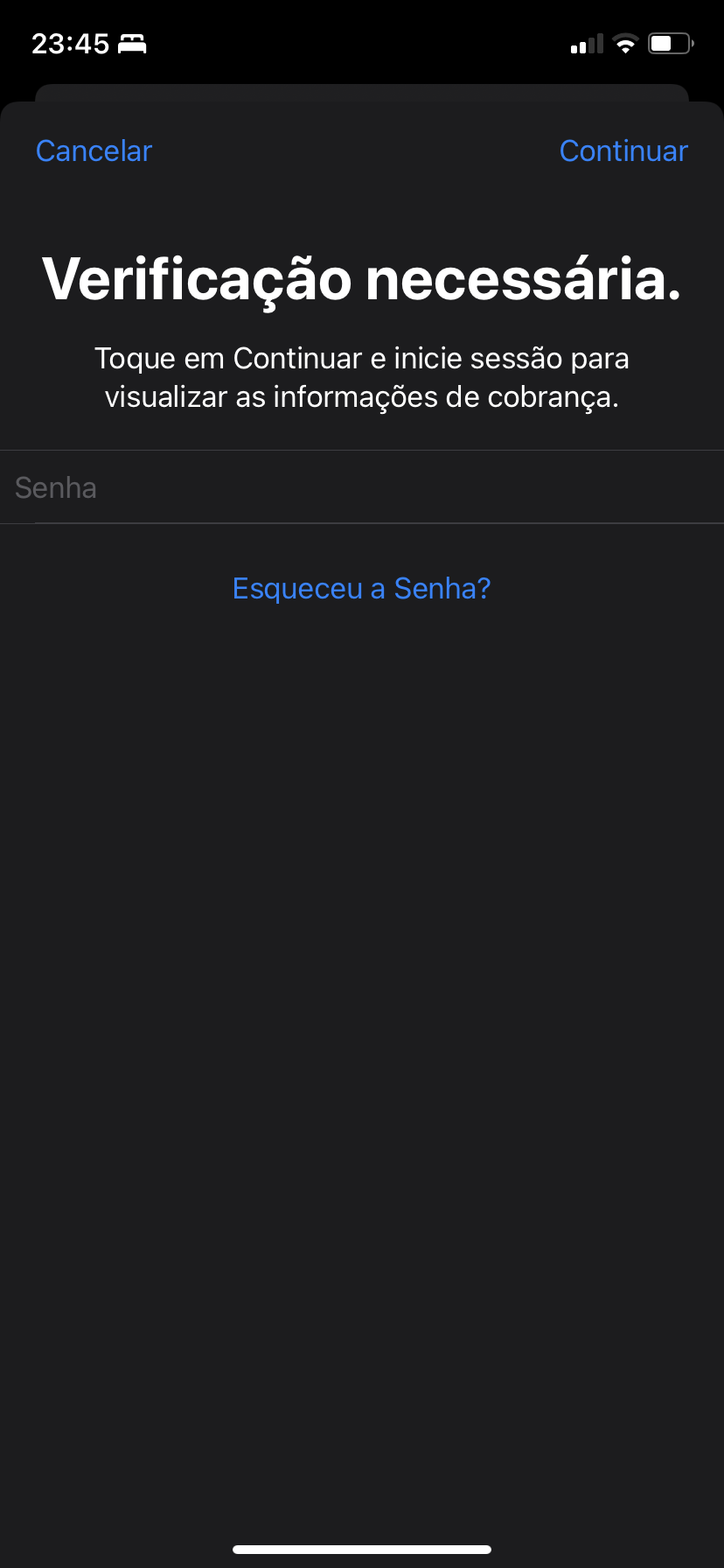Screen dimensions: 724x1568
Task: Tap the "visualizar as informações de cobrança" line
Action: click(361, 397)
